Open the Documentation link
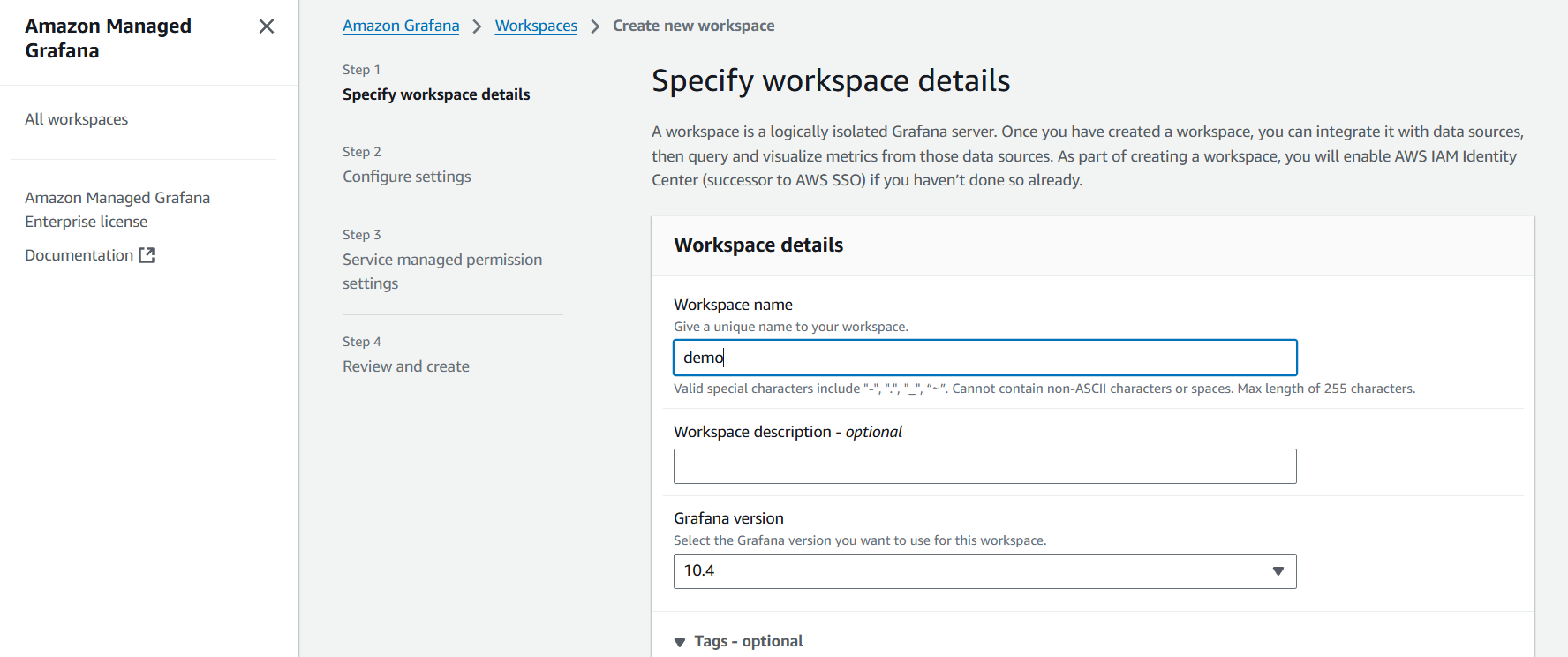The height and width of the screenshot is (657, 1568). tap(79, 255)
